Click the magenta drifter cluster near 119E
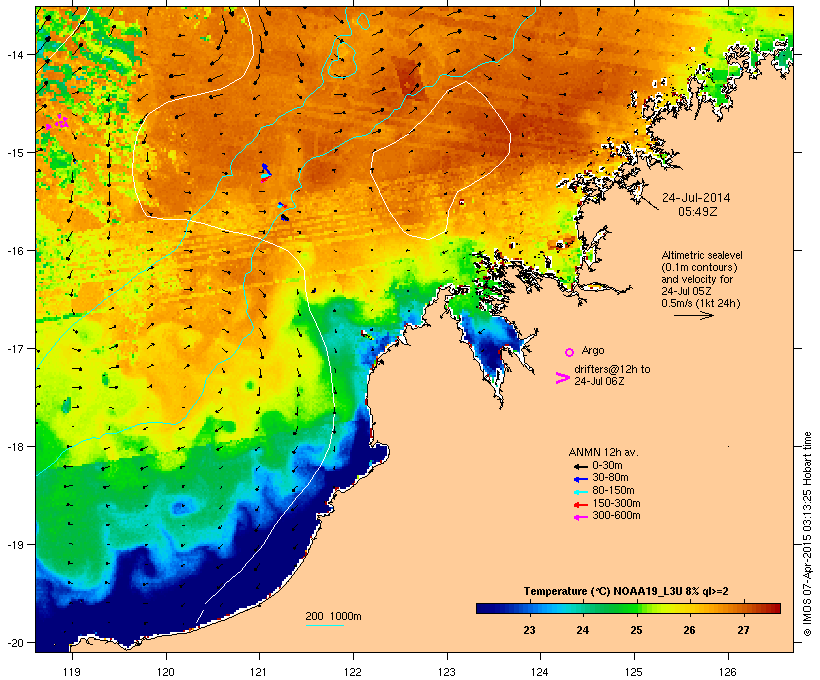Screen dimensions: 820x680 pos(59,122)
